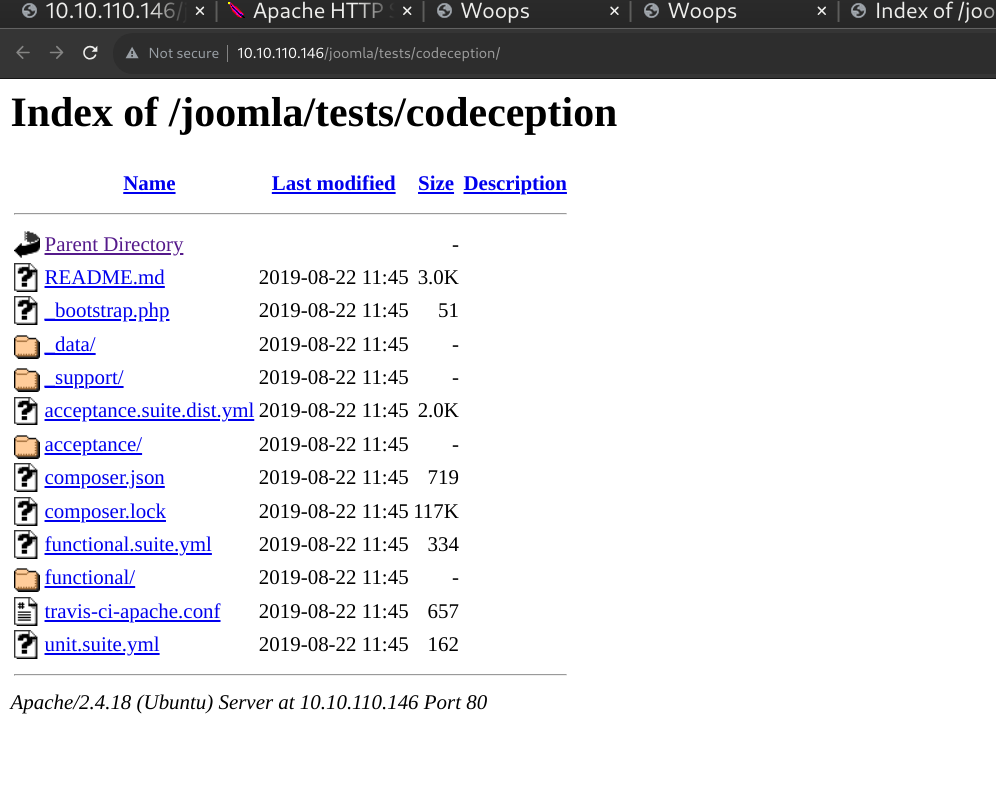Screen dimensions: 996x810
Task: Click the folder icon beside _data/
Action: pyautogui.click(x=27, y=345)
